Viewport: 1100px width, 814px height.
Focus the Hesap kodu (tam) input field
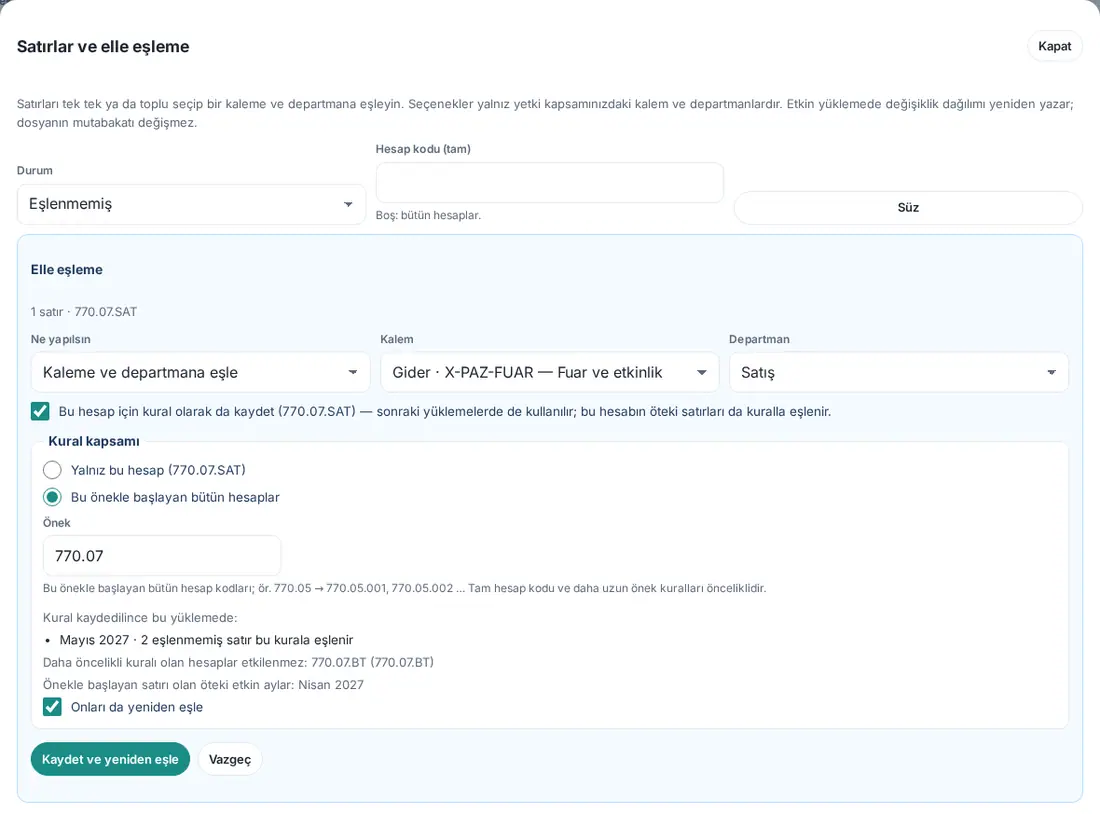(x=549, y=182)
